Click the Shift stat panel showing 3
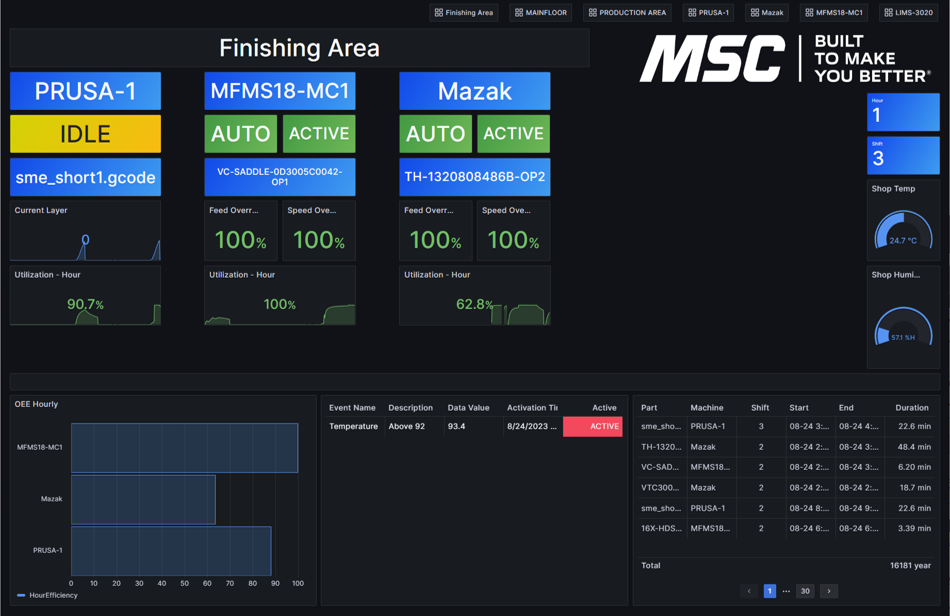Screen dimensions: 950x616 (x=903, y=155)
